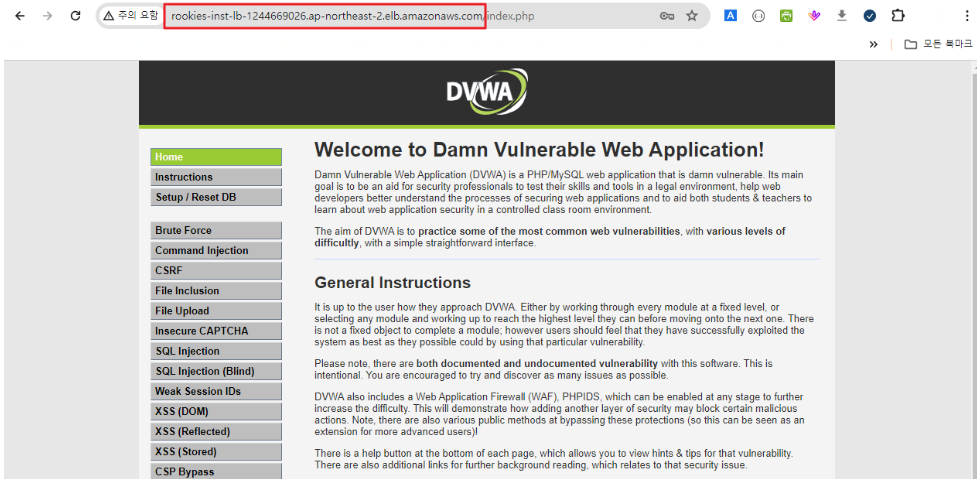Open the Insecure CAPTCHA module

pyautogui.click(x=216, y=331)
